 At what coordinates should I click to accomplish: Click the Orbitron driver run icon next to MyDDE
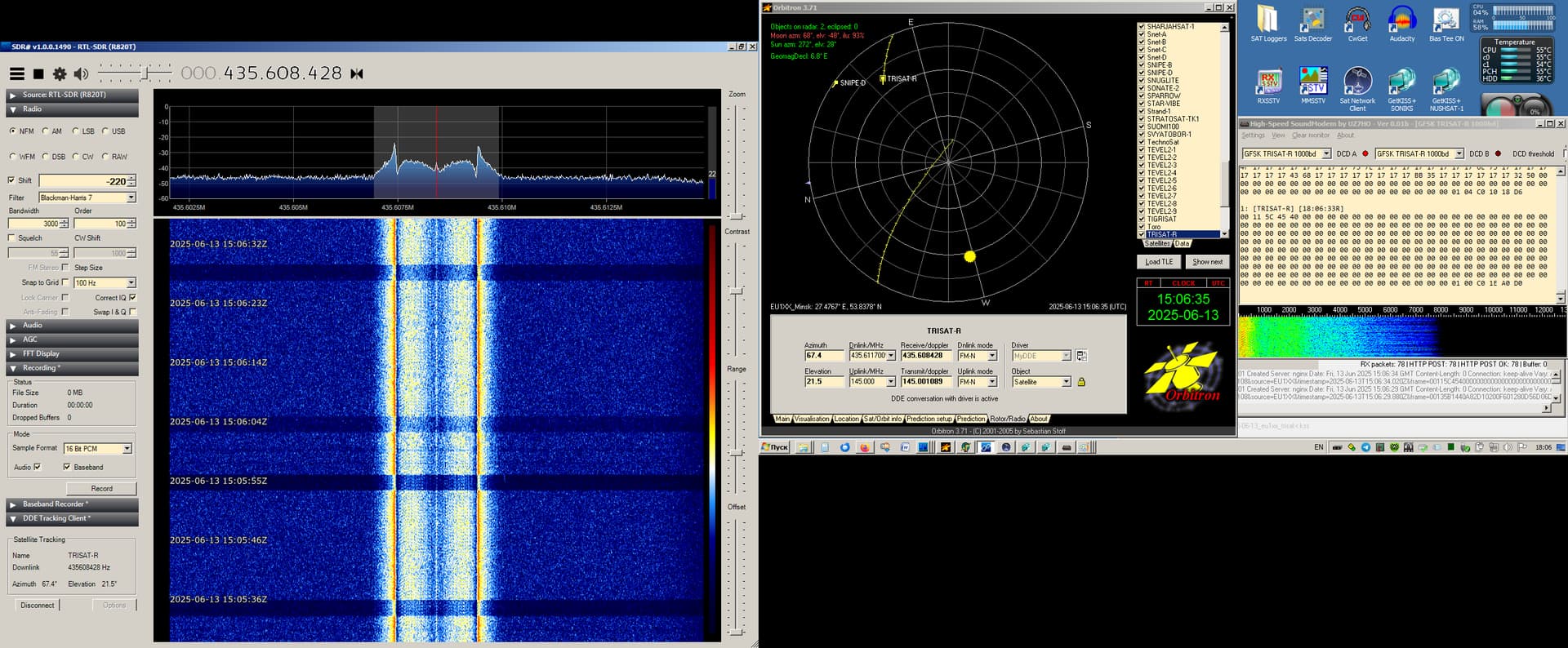point(1081,356)
